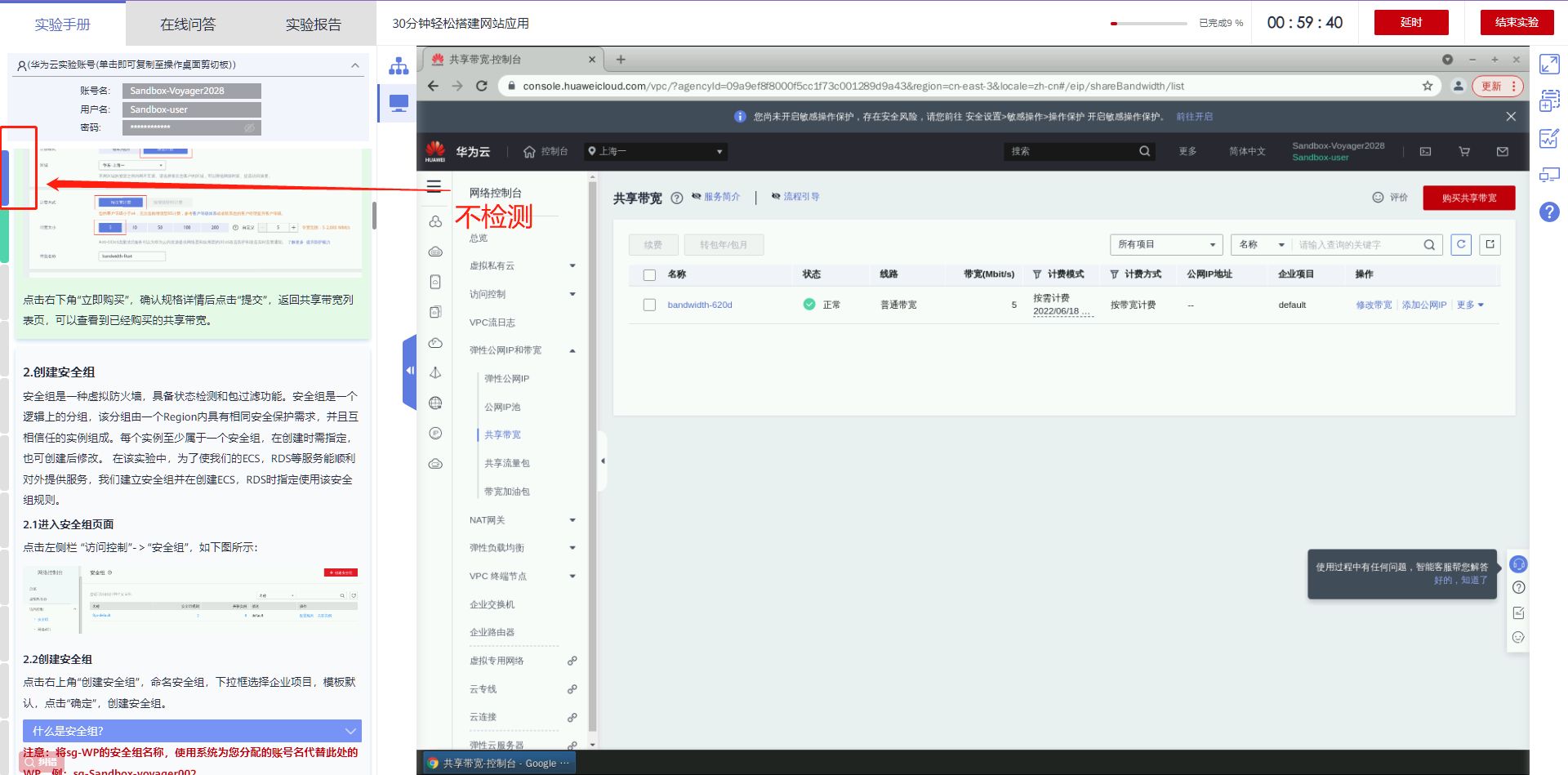
Task: Go back in browser history
Action: point(433,86)
